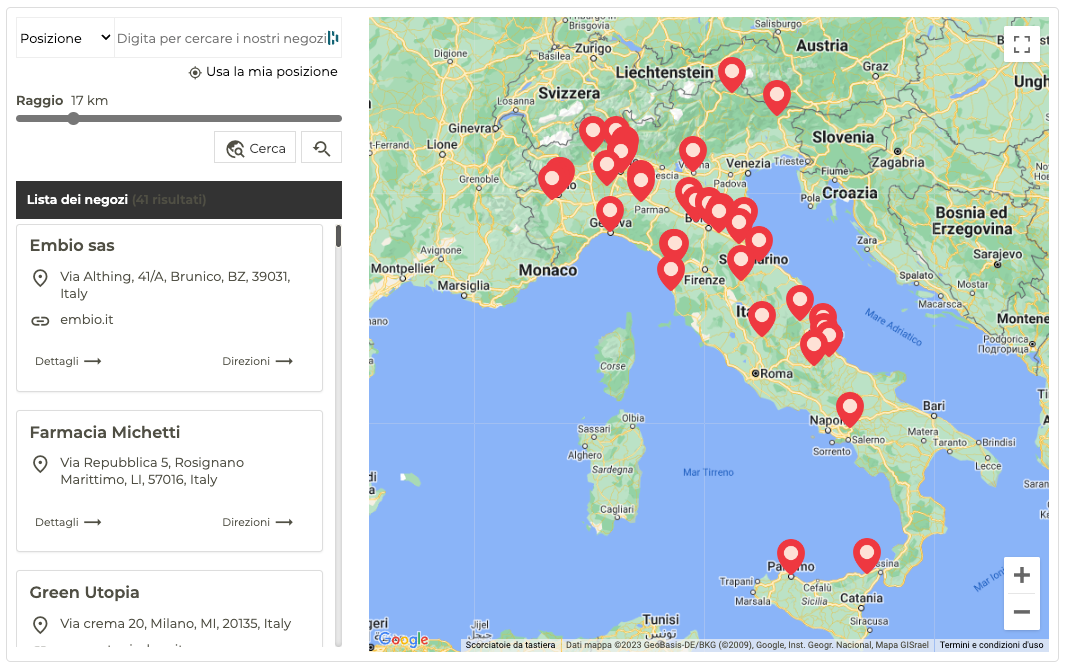
Task: Toggle fullscreen map view
Action: point(1021,44)
